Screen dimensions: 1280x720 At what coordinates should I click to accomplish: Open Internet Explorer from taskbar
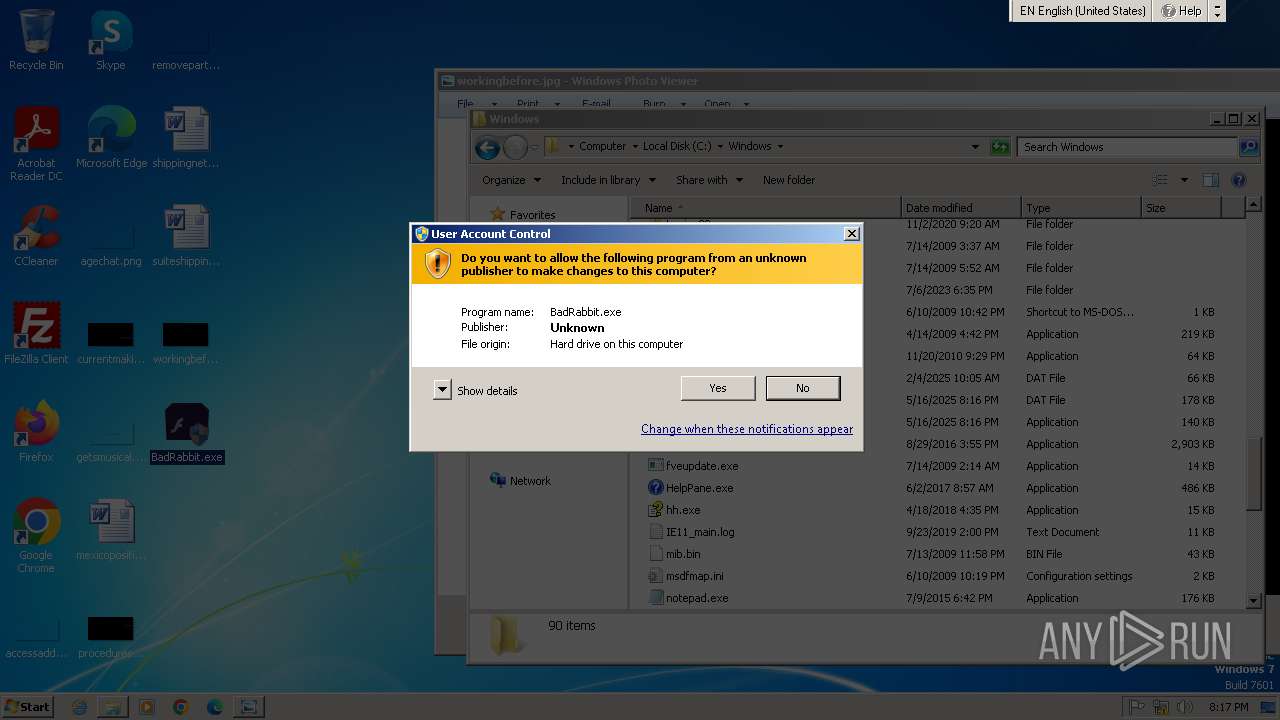click(80, 707)
